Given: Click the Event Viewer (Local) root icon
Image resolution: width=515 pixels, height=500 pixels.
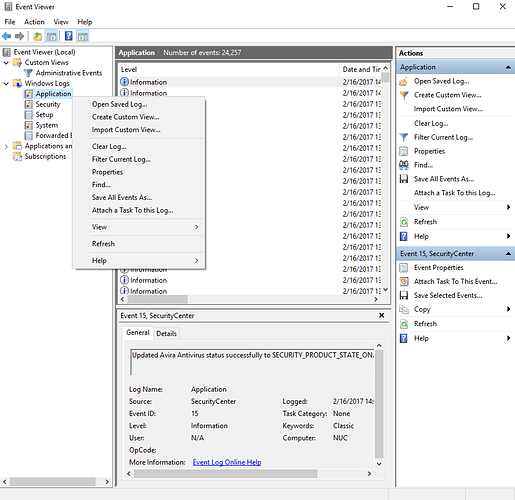Looking at the screenshot, I should coord(7,52).
